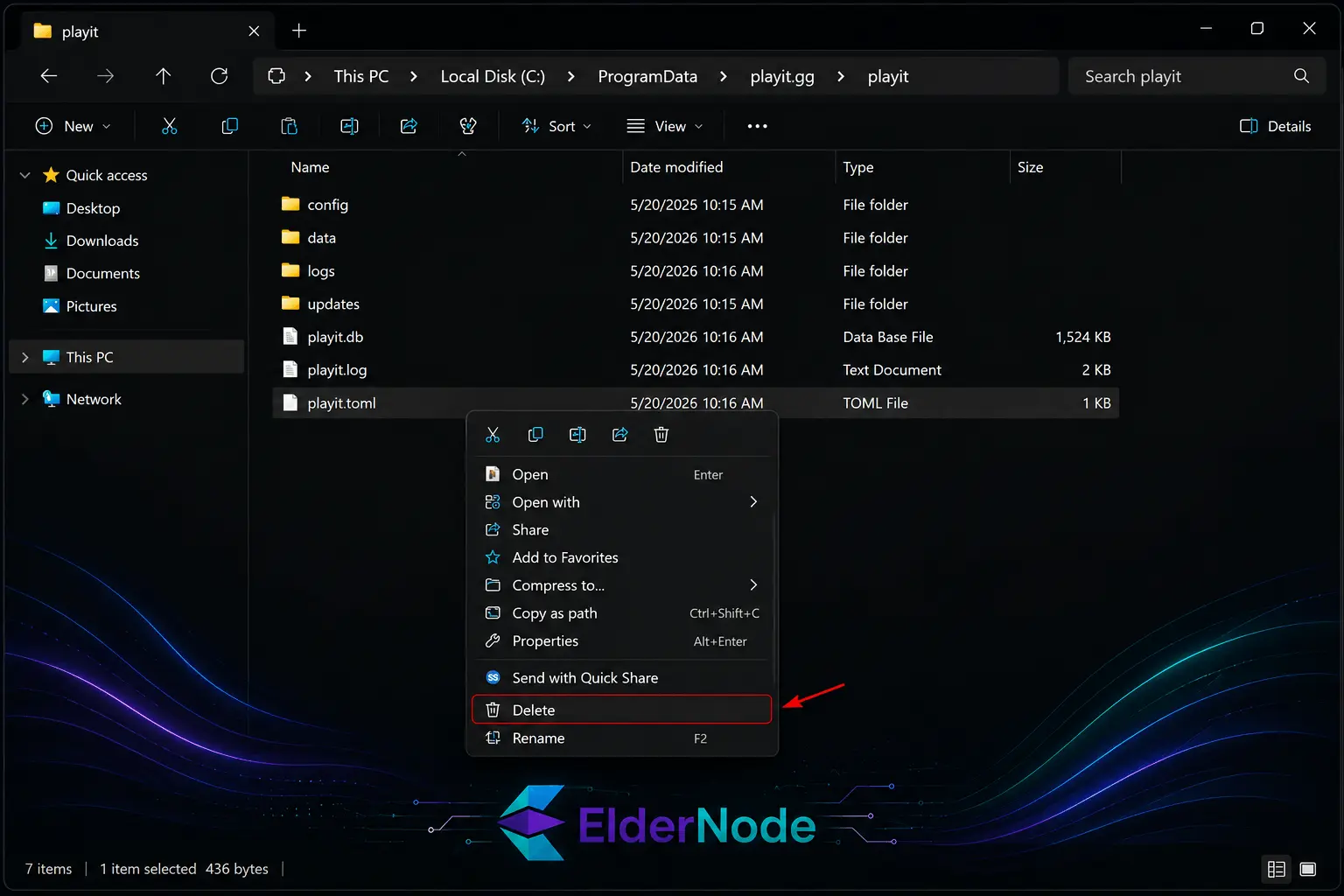
Task: Collapse the Quick access tree
Action: point(25,175)
